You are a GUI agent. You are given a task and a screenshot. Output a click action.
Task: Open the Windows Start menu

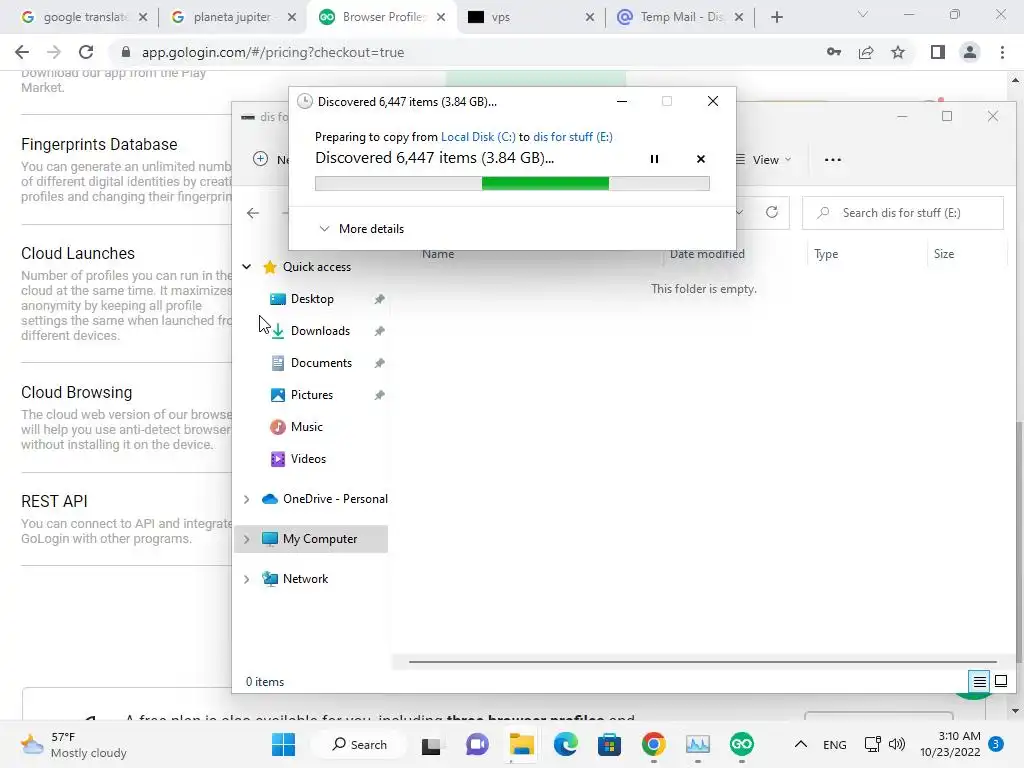pyautogui.click(x=283, y=744)
